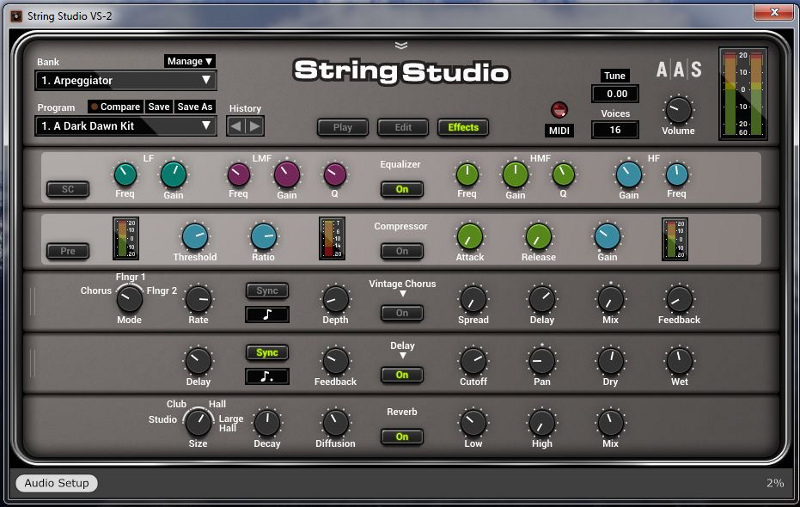Image resolution: width=800 pixels, height=507 pixels.
Task: Click the HF Freq knob
Action: point(677,174)
